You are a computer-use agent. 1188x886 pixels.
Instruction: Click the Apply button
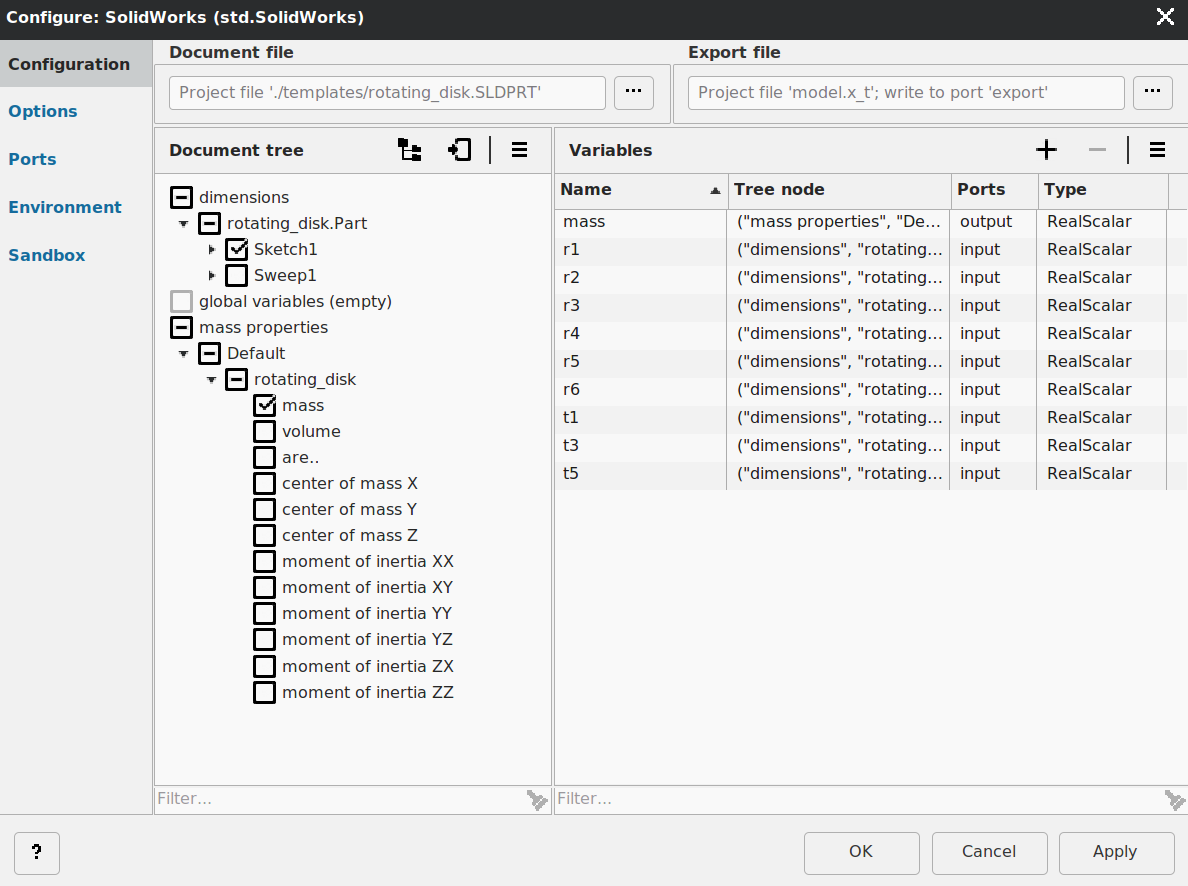pos(1115,853)
